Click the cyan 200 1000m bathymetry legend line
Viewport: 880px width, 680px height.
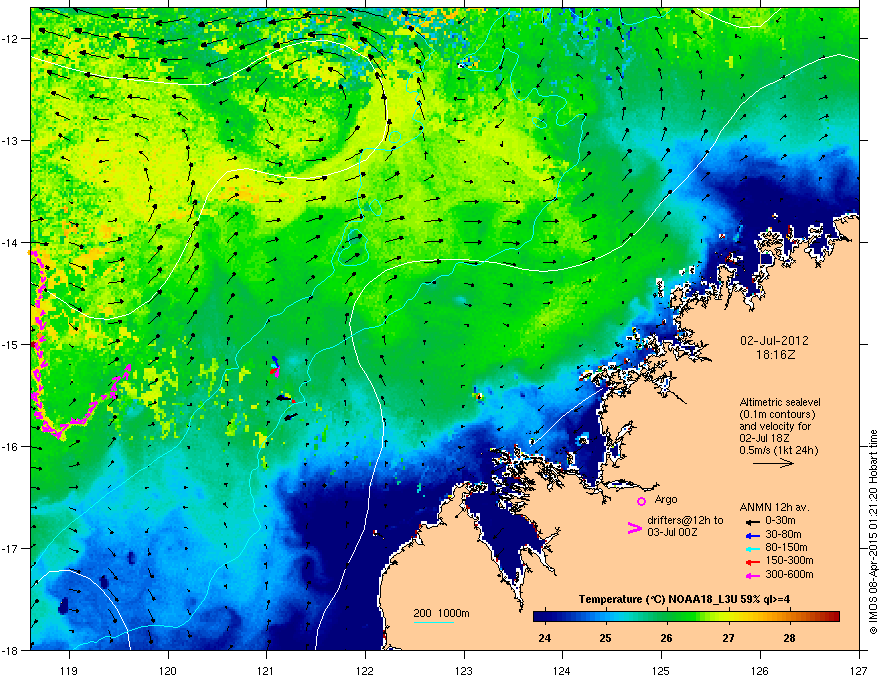pyautogui.click(x=433, y=623)
